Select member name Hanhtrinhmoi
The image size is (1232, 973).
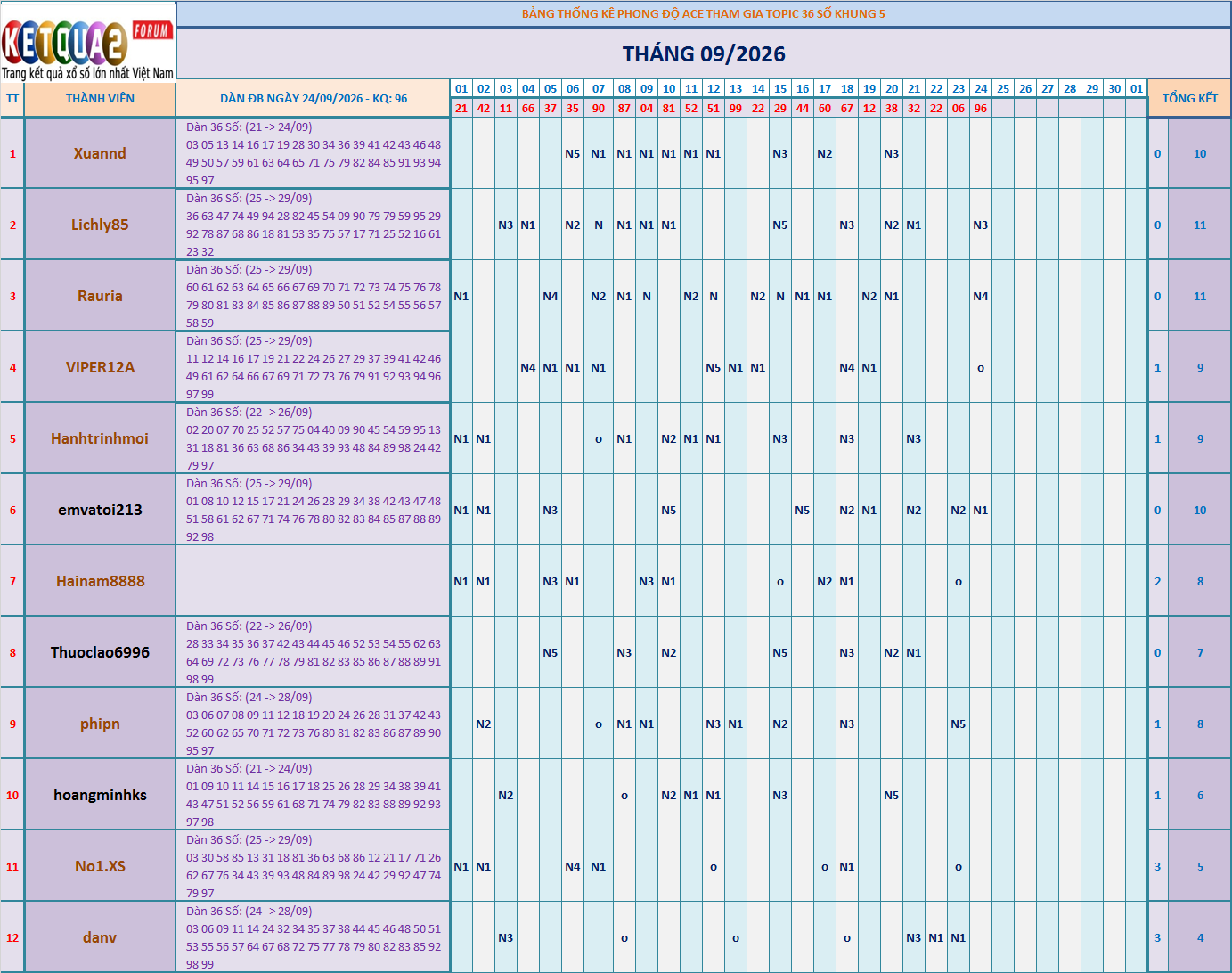point(100,438)
